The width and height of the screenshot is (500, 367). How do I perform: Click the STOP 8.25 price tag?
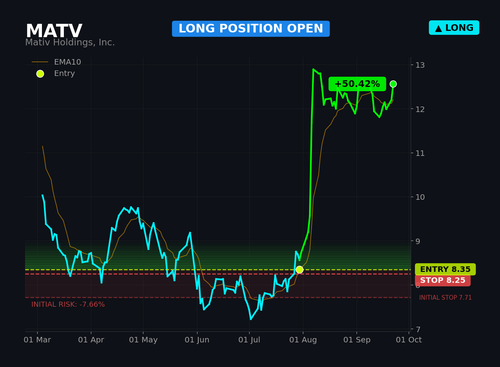tap(443, 280)
